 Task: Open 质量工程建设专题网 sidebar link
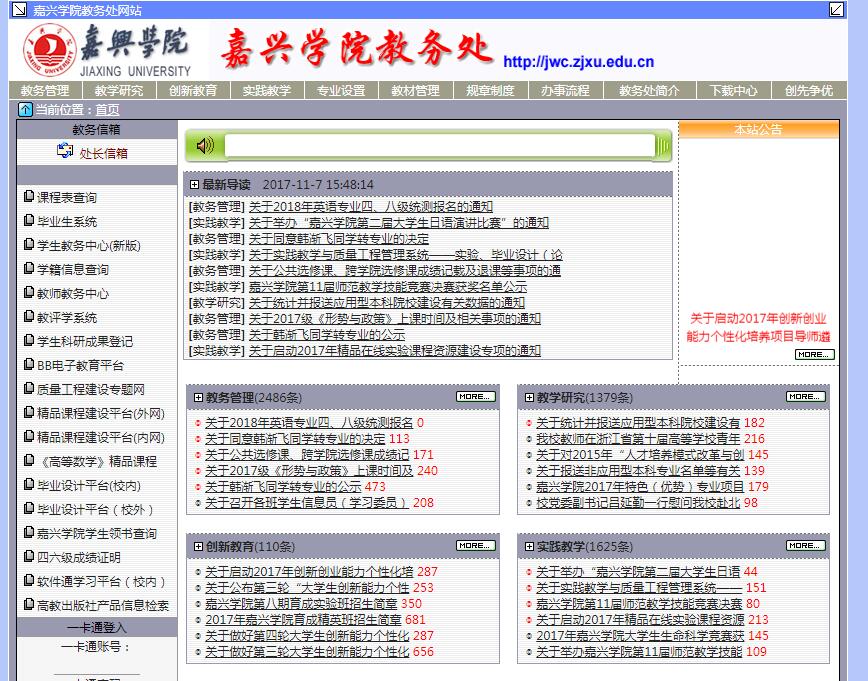[x=90, y=389]
